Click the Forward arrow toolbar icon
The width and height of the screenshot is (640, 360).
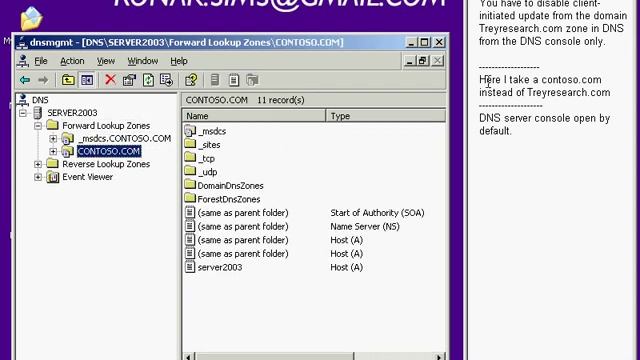coord(43,80)
